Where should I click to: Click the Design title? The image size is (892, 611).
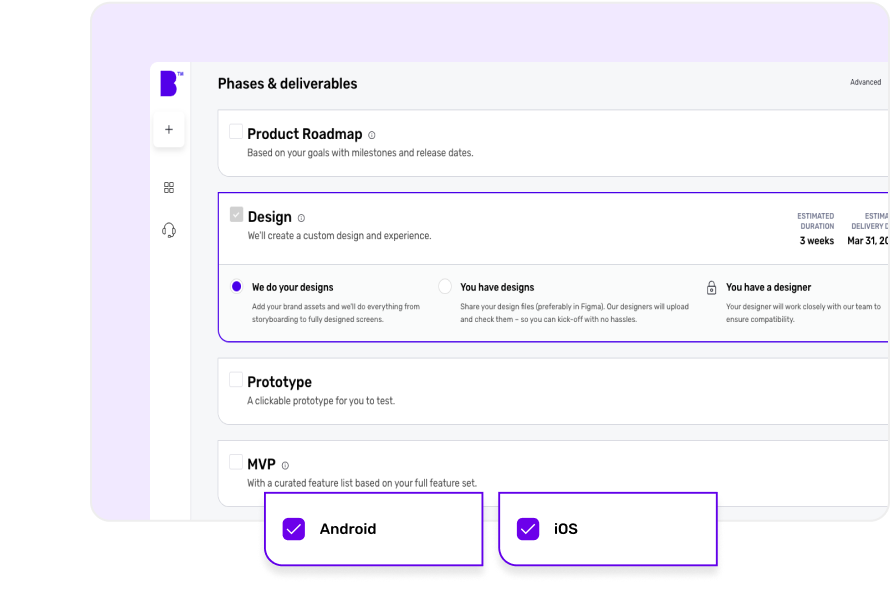pyautogui.click(x=270, y=217)
